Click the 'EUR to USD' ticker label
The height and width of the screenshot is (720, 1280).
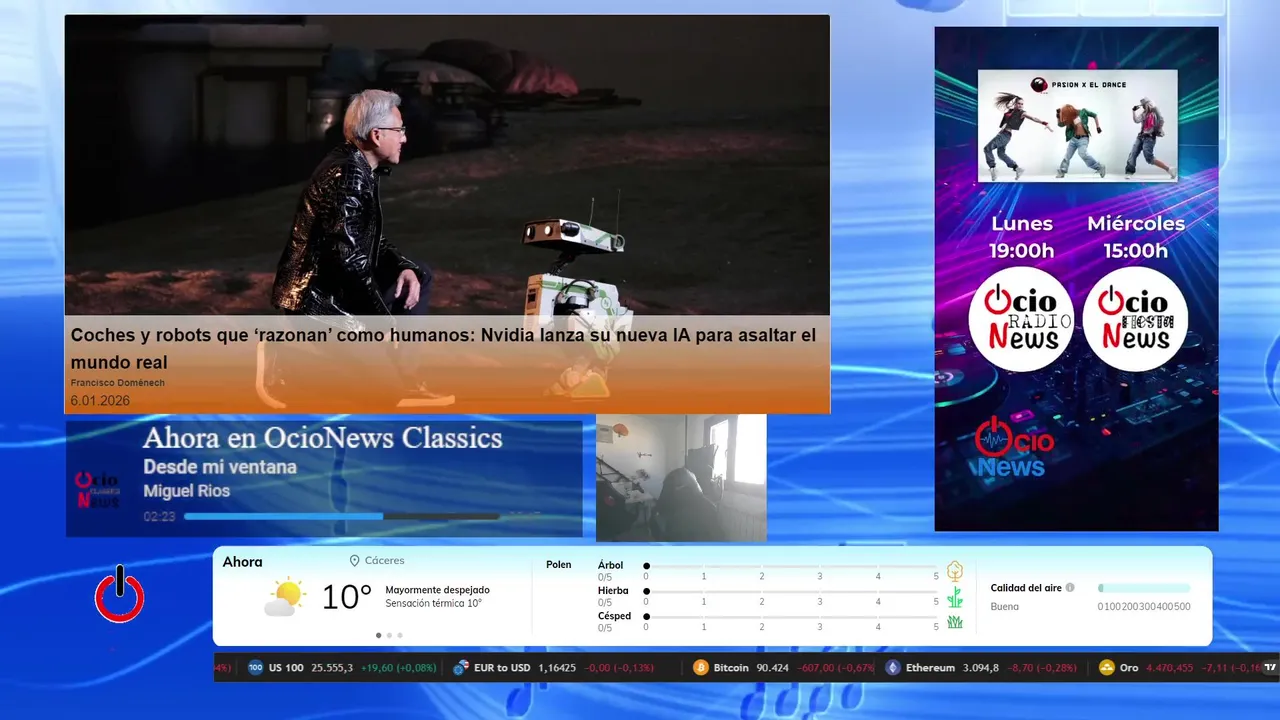(502, 668)
